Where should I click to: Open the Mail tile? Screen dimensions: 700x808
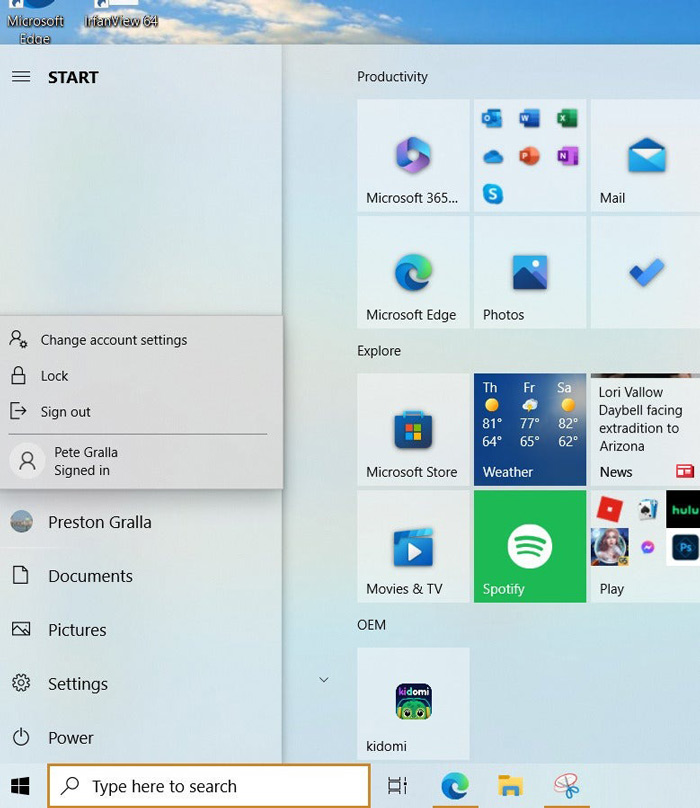point(645,156)
